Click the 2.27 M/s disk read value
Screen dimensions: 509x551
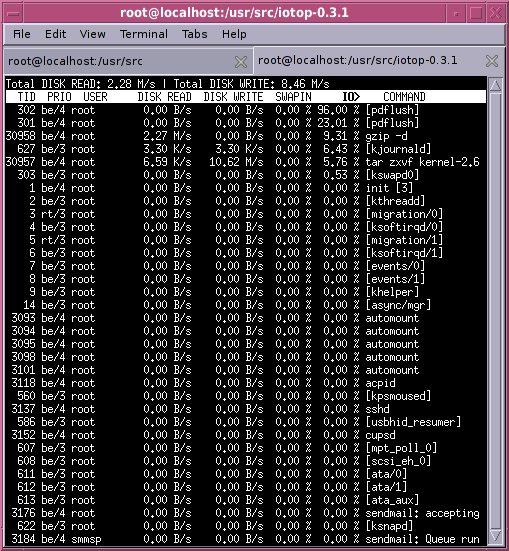tap(167, 136)
